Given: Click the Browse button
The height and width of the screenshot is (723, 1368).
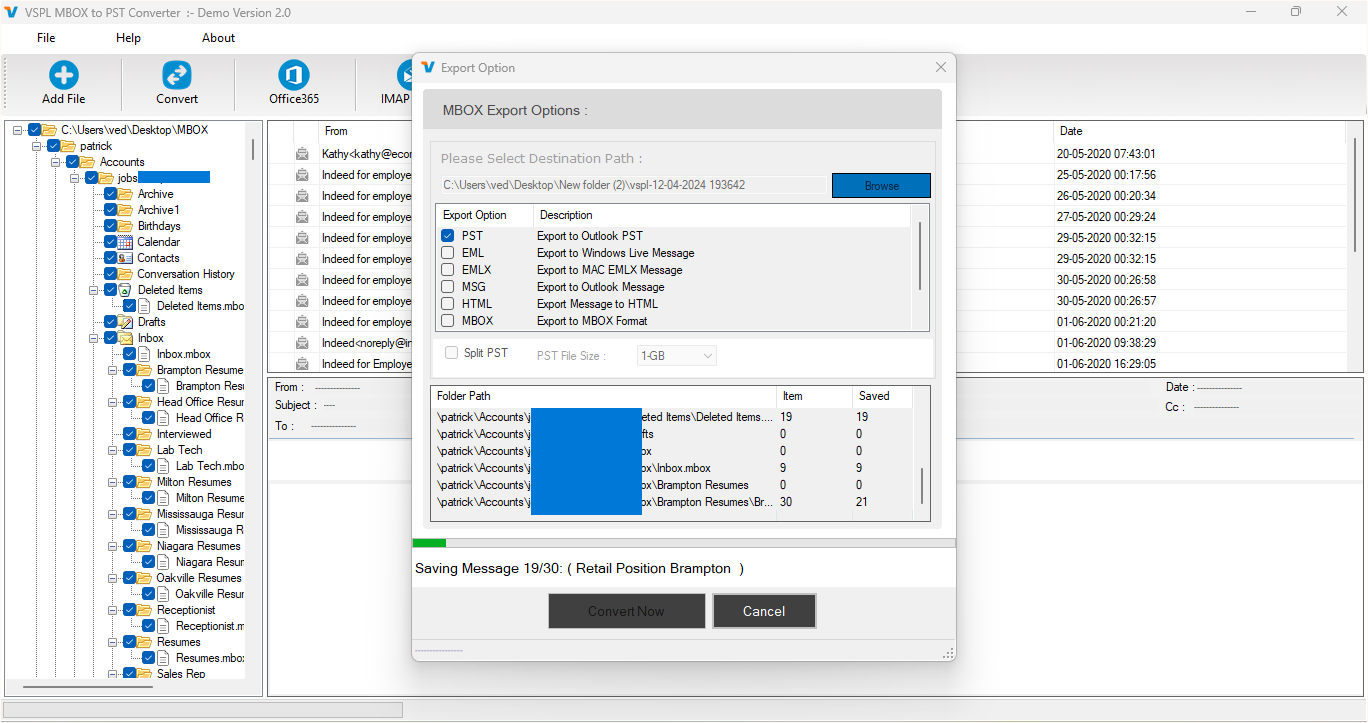Looking at the screenshot, I should pyautogui.click(x=881, y=185).
